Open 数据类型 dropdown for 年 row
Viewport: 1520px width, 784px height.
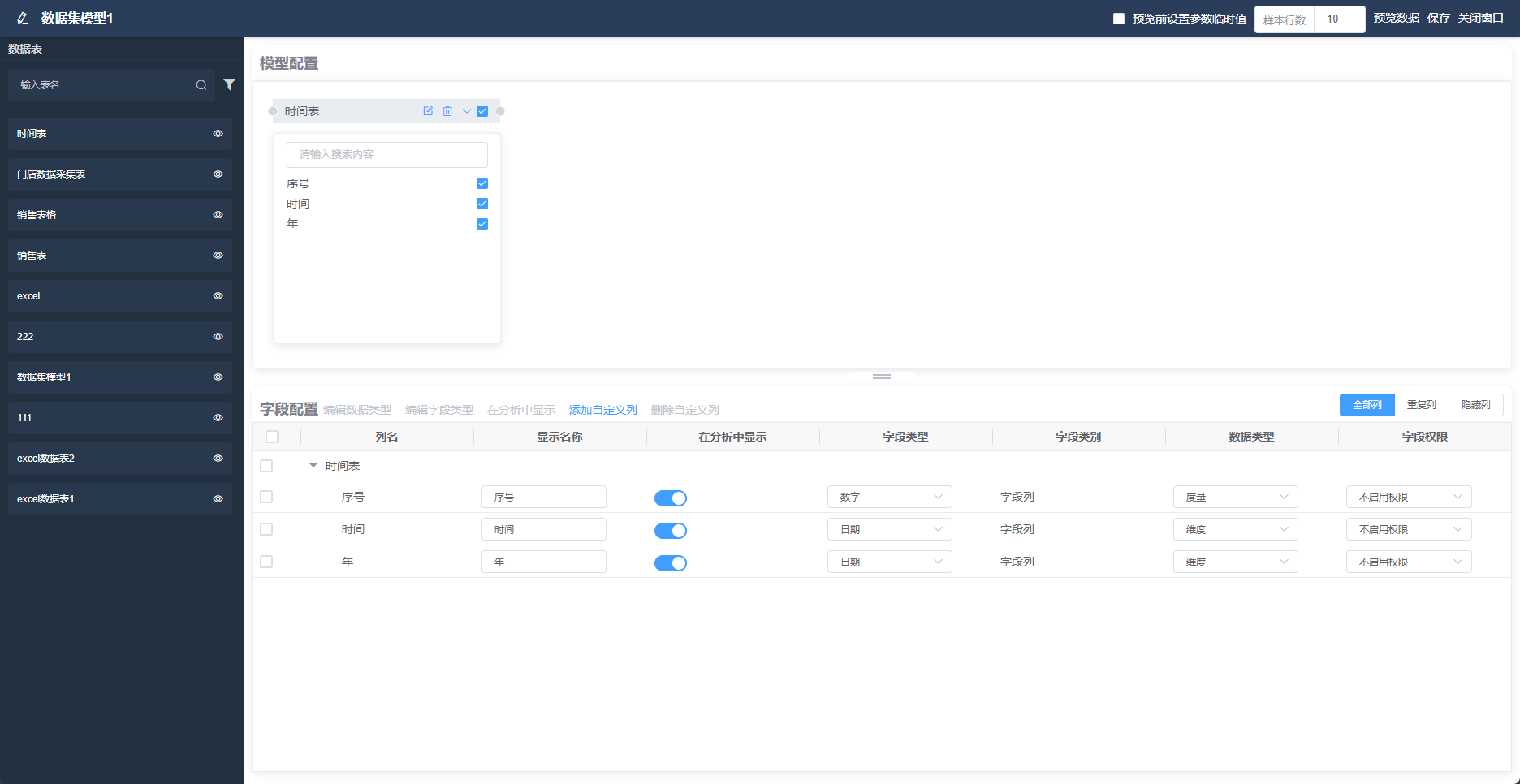click(1236, 562)
